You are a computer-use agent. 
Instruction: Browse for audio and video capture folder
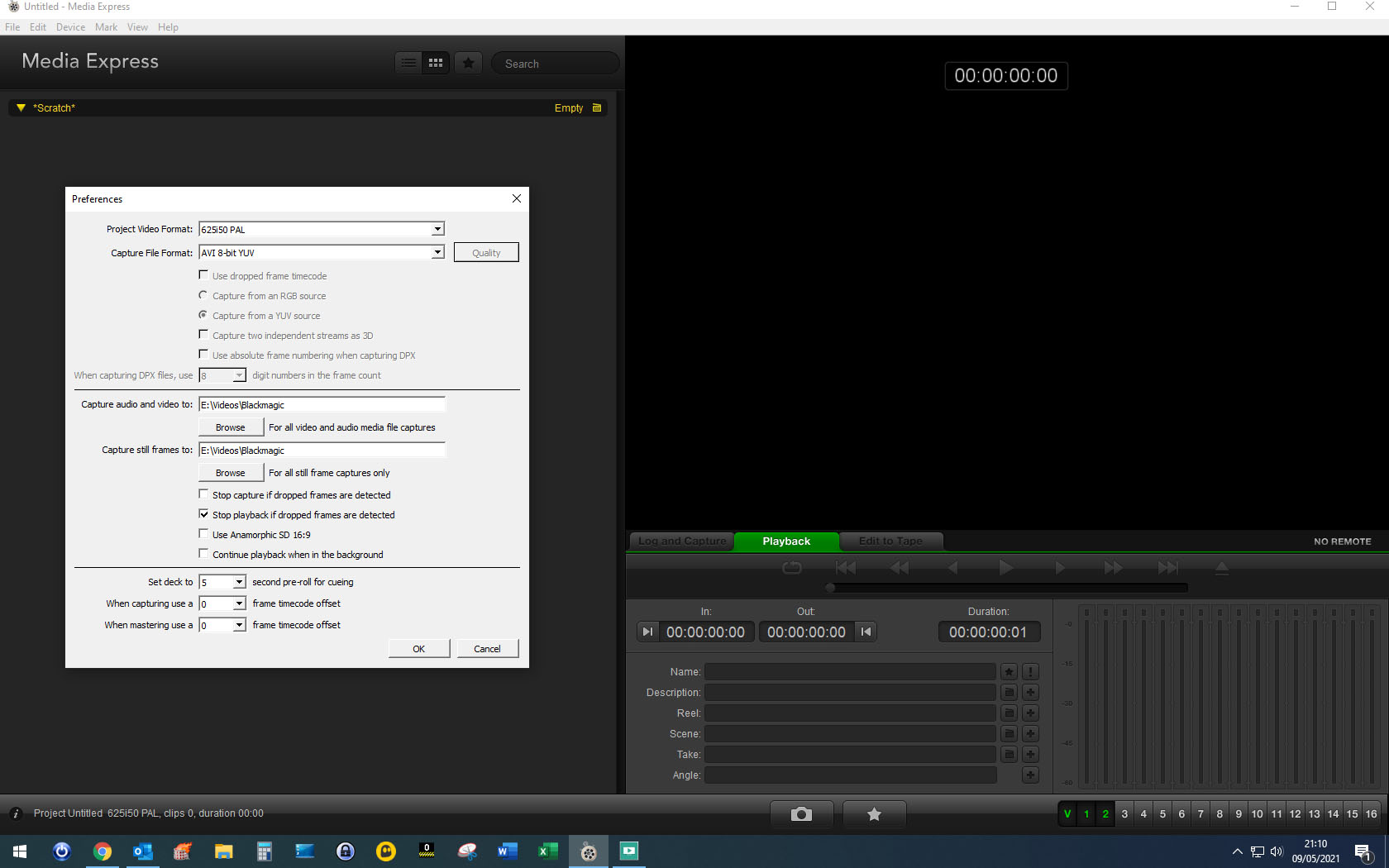pos(231,427)
